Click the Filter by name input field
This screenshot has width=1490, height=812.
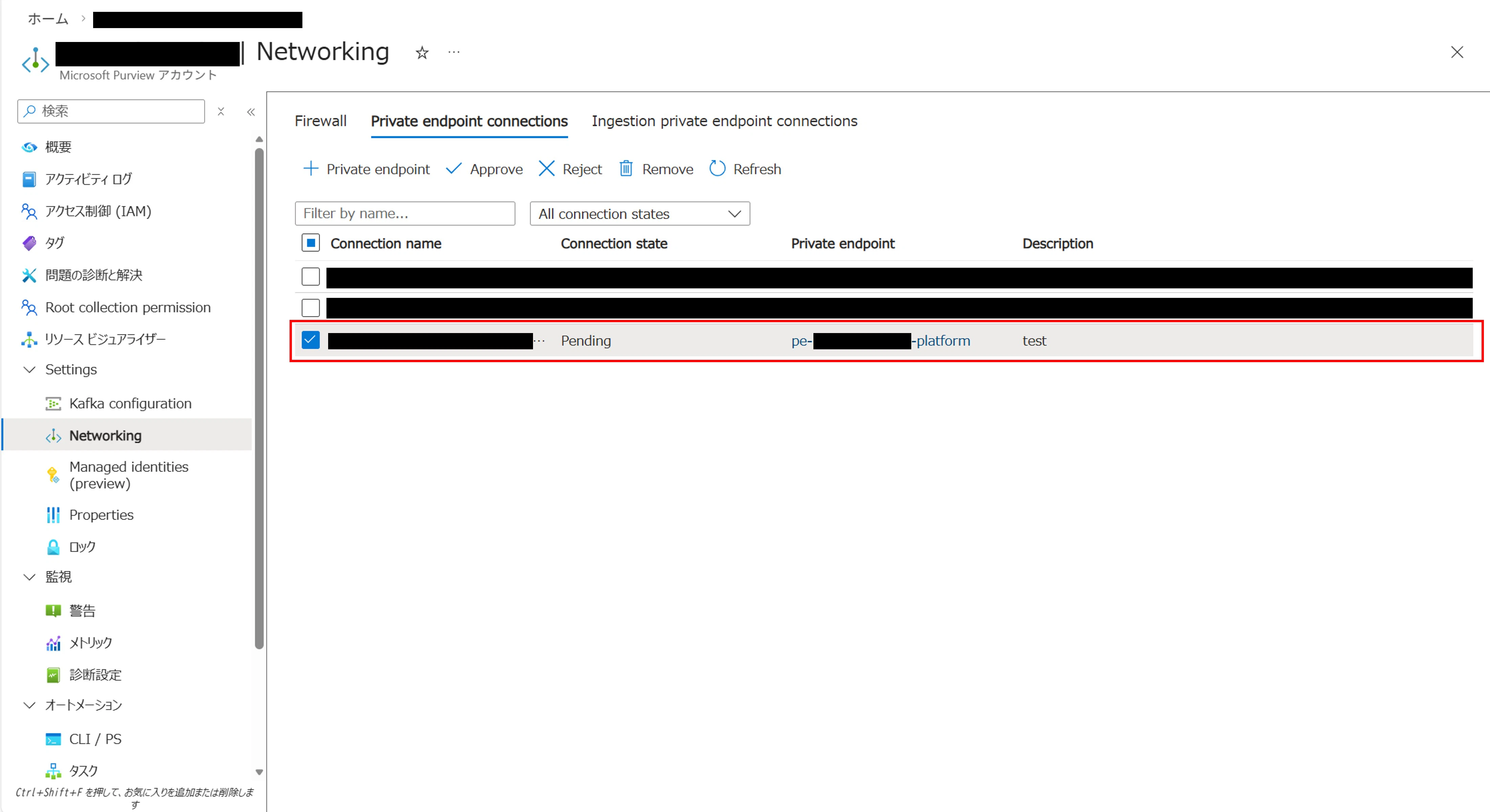(x=404, y=214)
